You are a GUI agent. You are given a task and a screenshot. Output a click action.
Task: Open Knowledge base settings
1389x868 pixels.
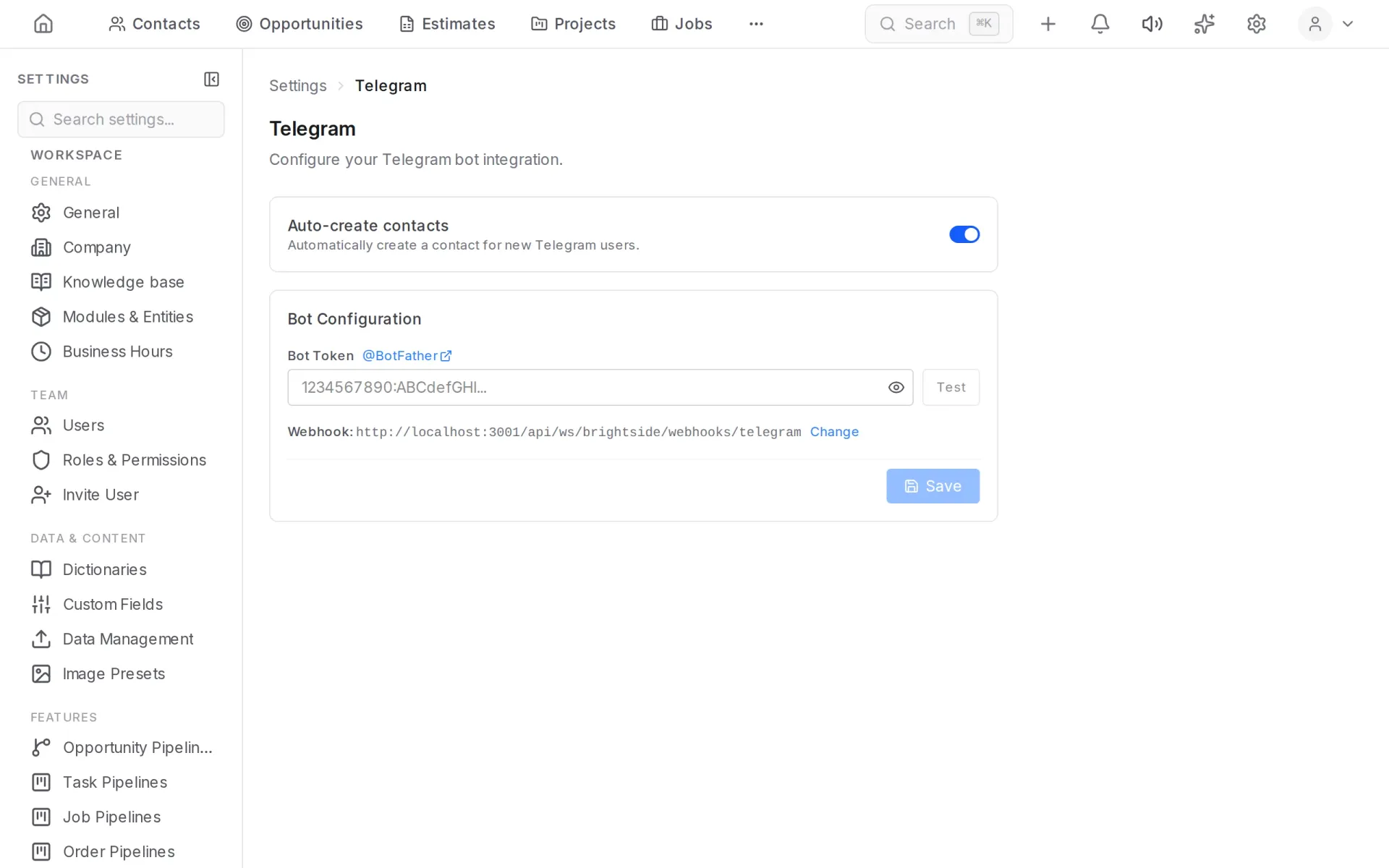click(x=121, y=282)
